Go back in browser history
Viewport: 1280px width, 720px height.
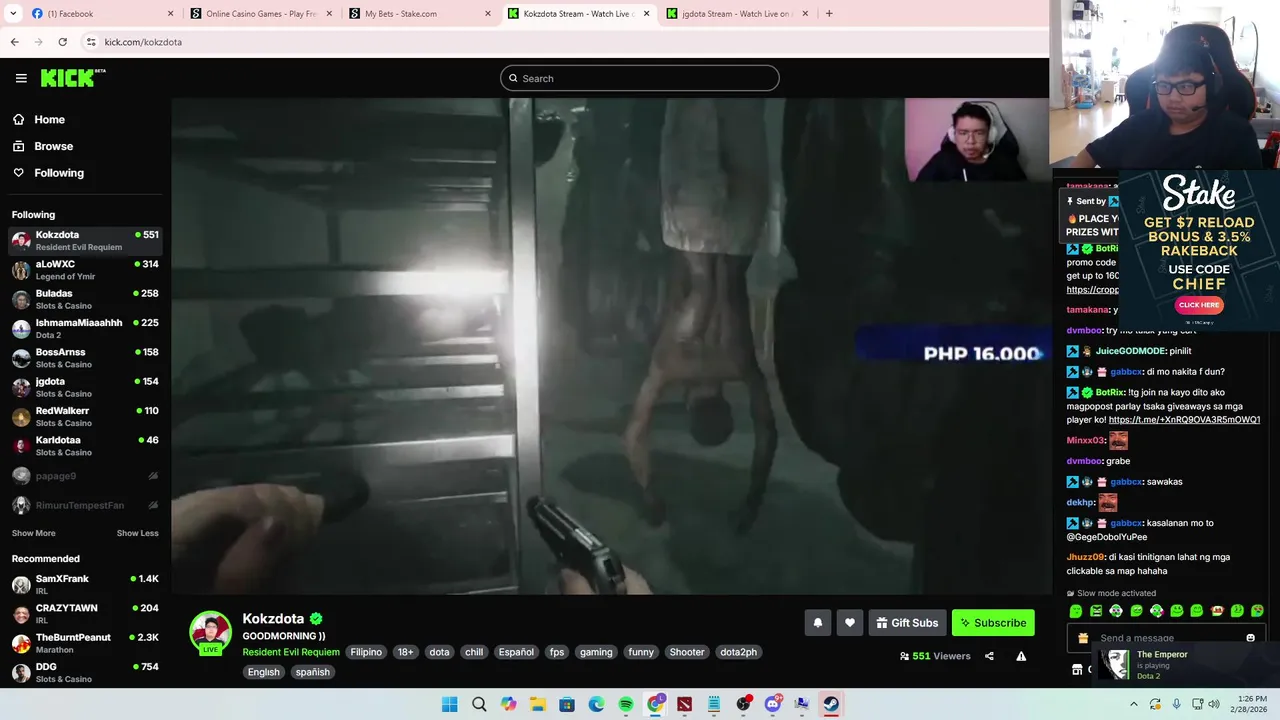point(14,42)
